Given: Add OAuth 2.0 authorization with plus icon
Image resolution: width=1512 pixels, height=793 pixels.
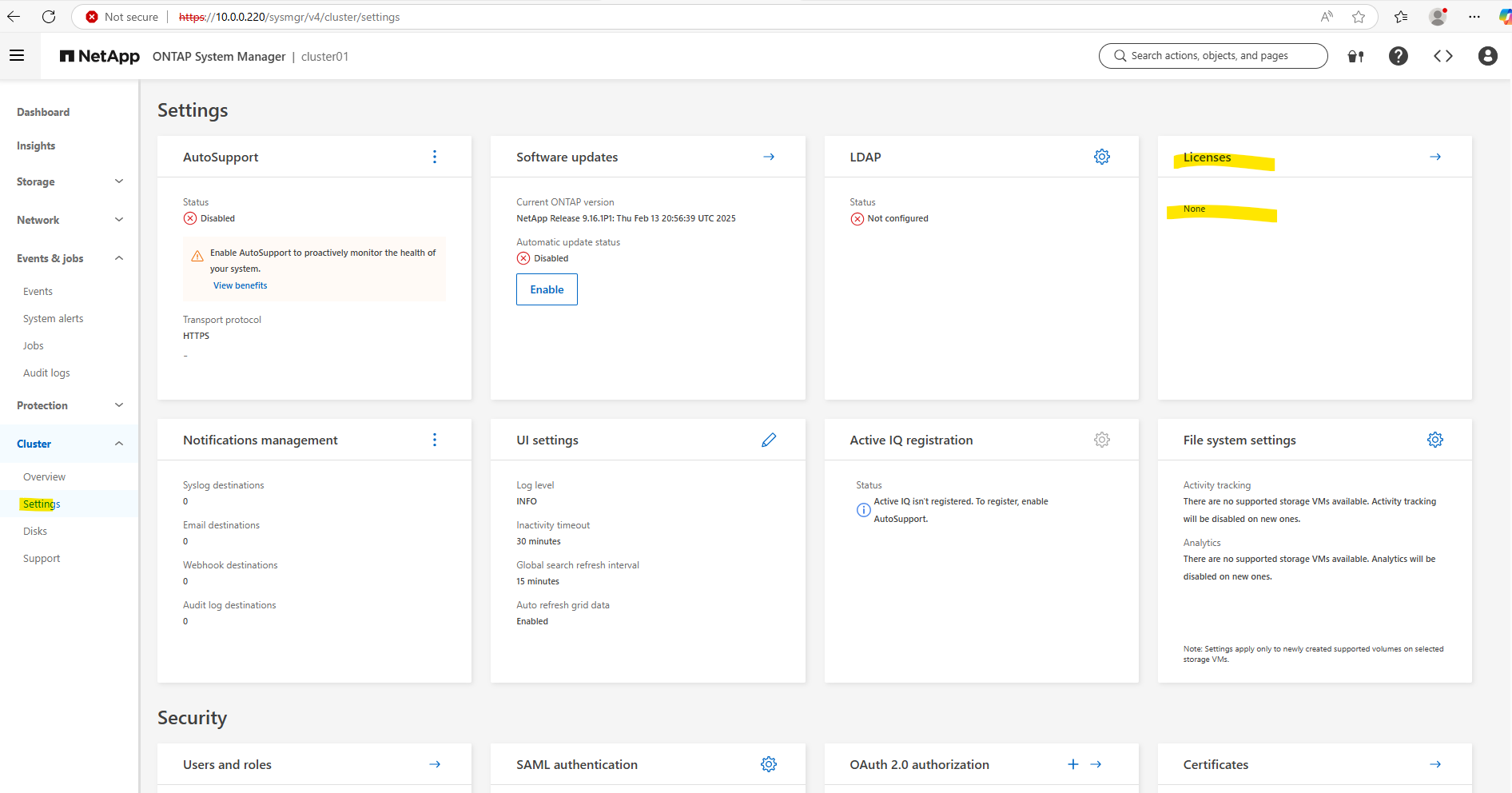Looking at the screenshot, I should (x=1073, y=764).
